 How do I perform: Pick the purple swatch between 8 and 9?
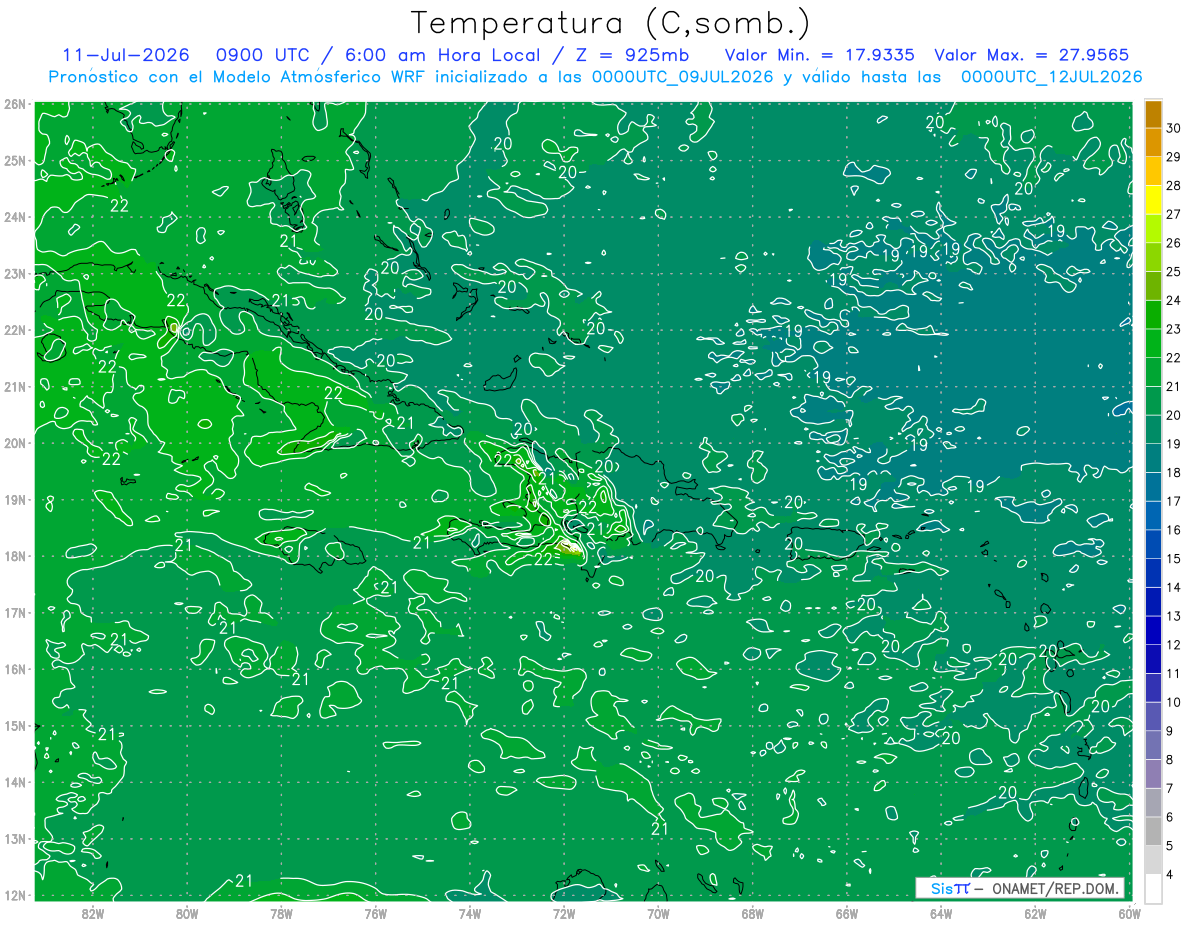[x=1153, y=746]
